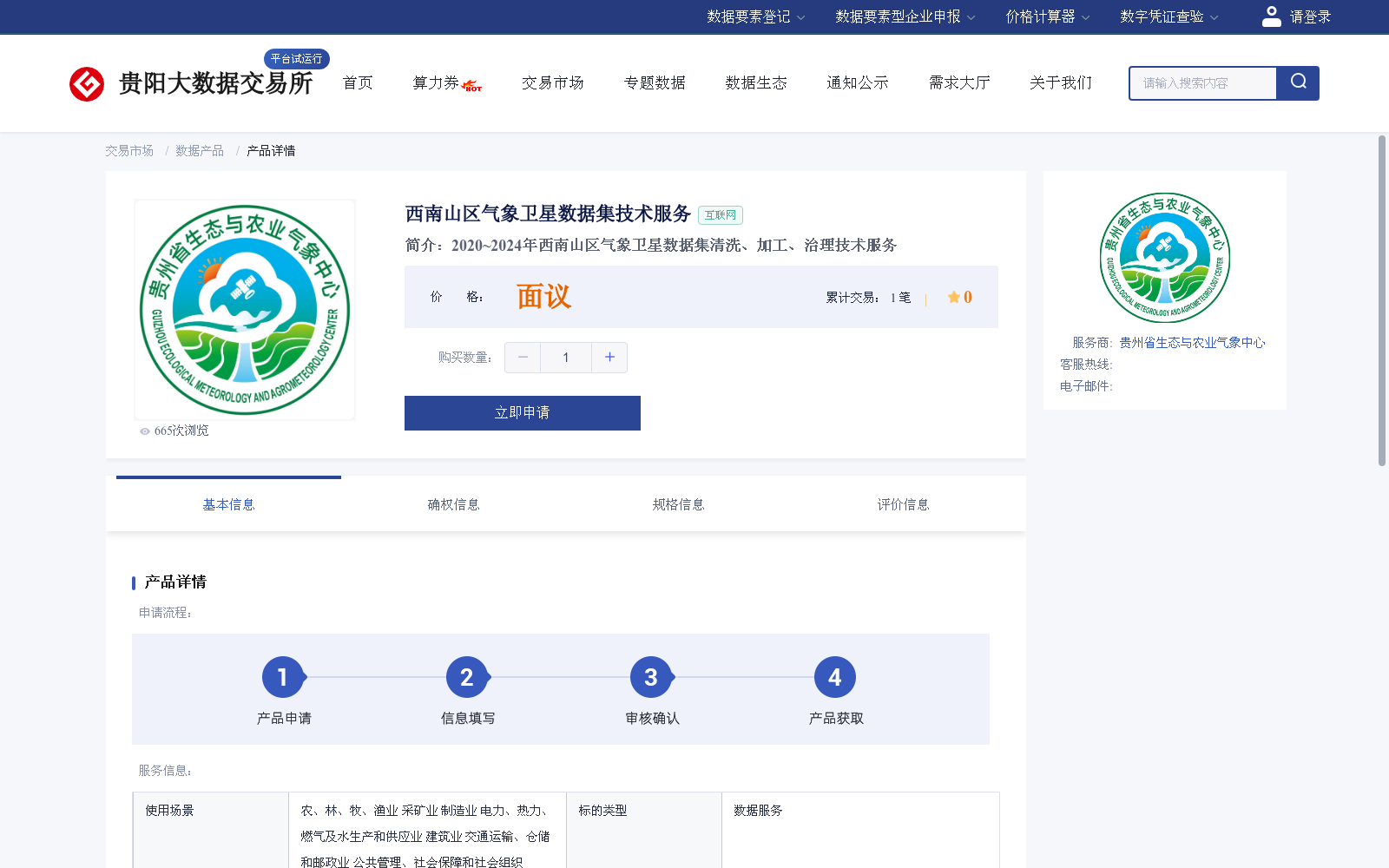Image resolution: width=1389 pixels, height=868 pixels.
Task: Open the 专题数据 navigation item
Action: (655, 83)
